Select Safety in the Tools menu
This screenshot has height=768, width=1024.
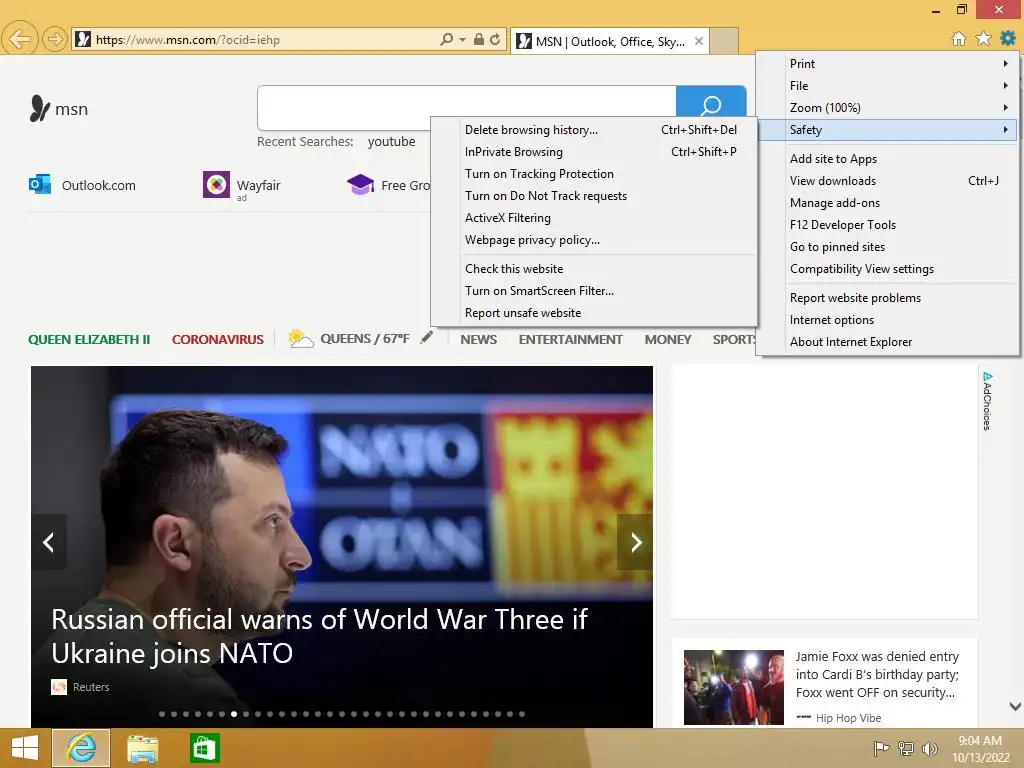click(x=888, y=129)
